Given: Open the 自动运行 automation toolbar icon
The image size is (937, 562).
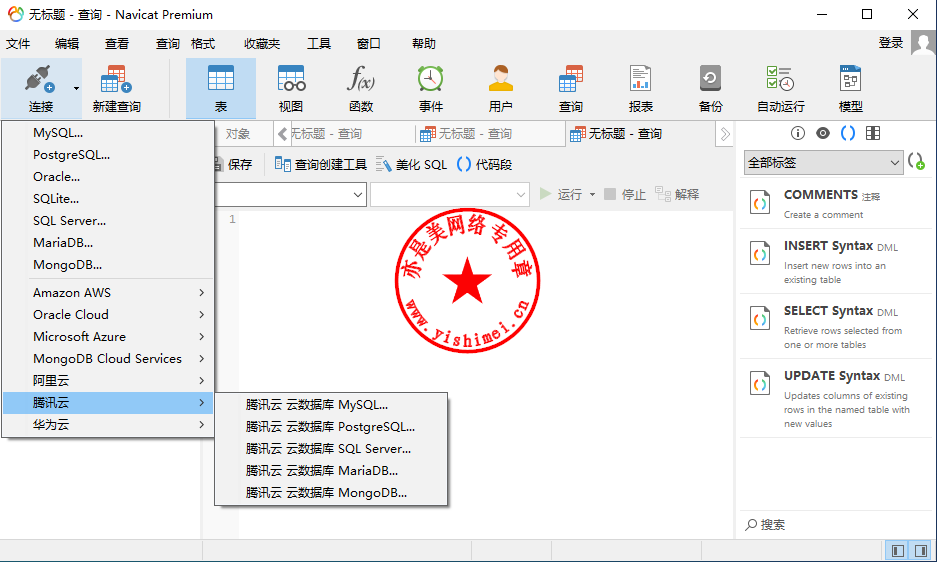Looking at the screenshot, I should coord(780,80).
